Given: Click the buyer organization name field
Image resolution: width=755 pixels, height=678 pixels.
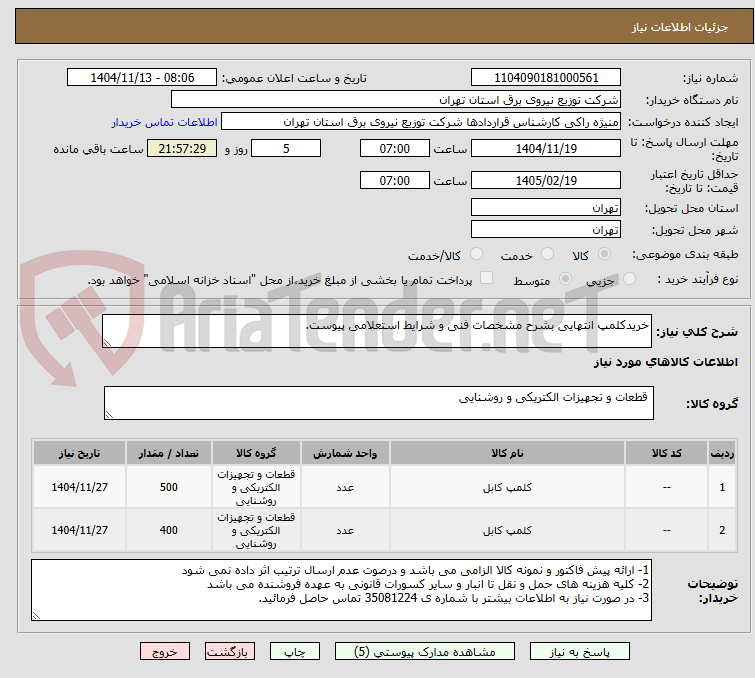Looking at the screenshot, I should pyautogui.click(x=396, y=100).
